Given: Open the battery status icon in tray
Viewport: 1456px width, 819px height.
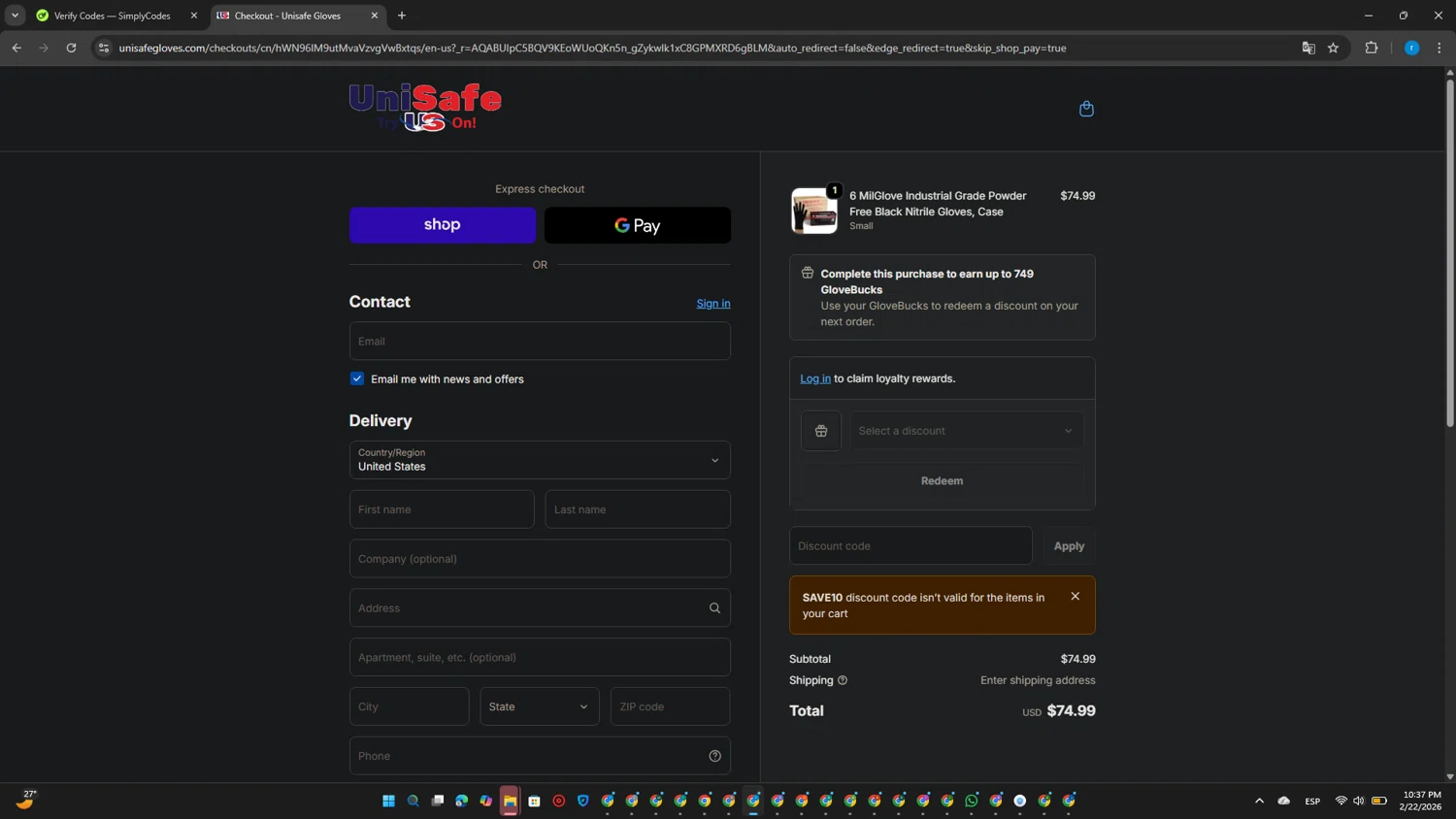Looking at the screenshot, I should pyautogui.click(x=1379, y=801).
